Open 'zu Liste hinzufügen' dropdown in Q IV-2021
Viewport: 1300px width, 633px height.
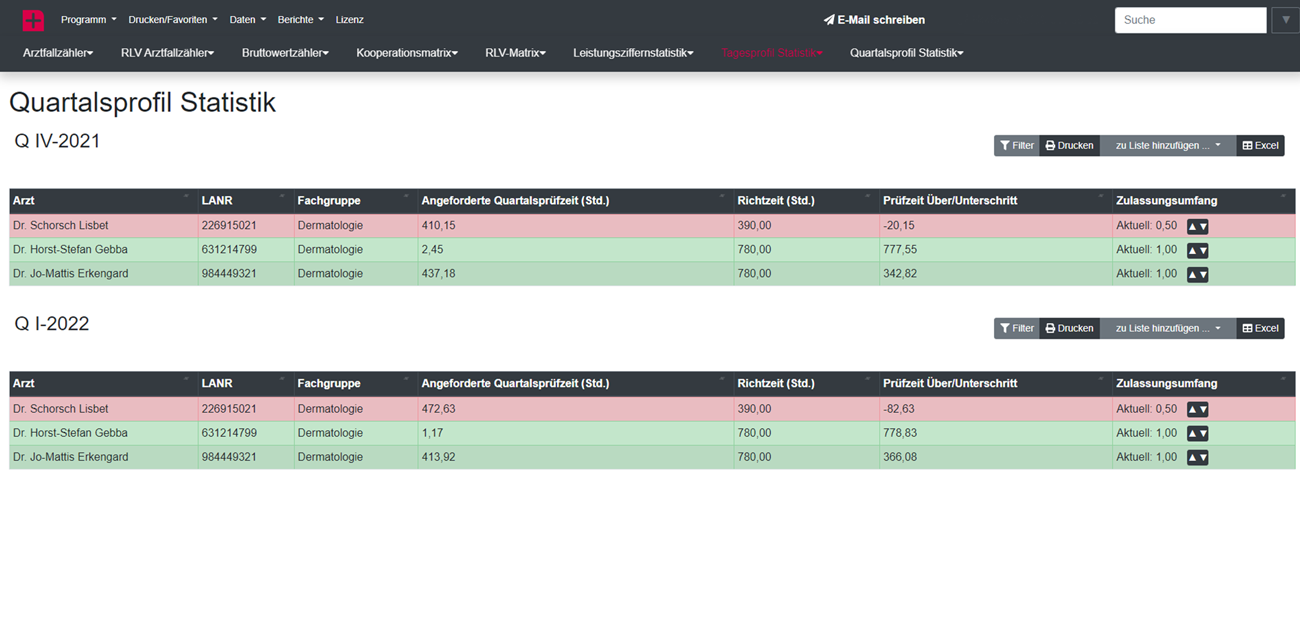1167,146
